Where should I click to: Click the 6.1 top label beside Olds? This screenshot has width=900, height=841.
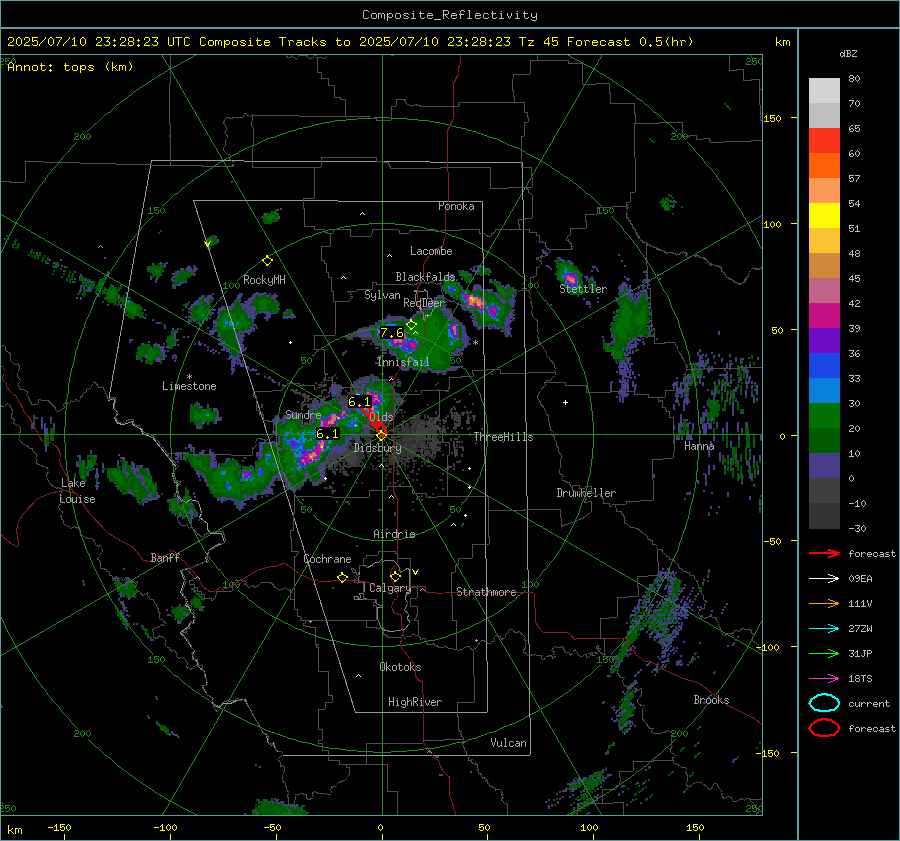point(360,402)
